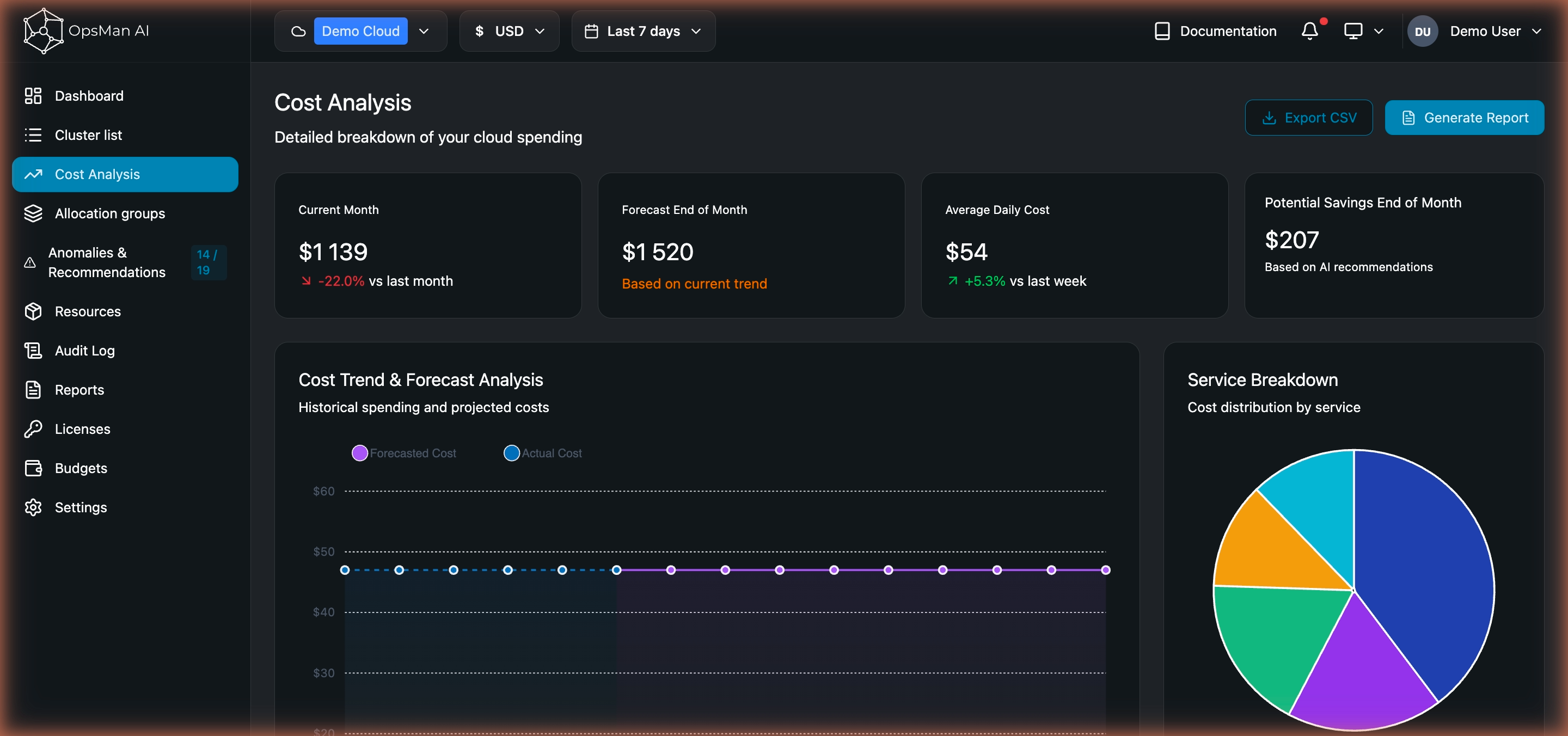Open Dashboard from the sidebar
Image resolution: width=1568 pixels, height=736 pixels.
coord(125,96)
